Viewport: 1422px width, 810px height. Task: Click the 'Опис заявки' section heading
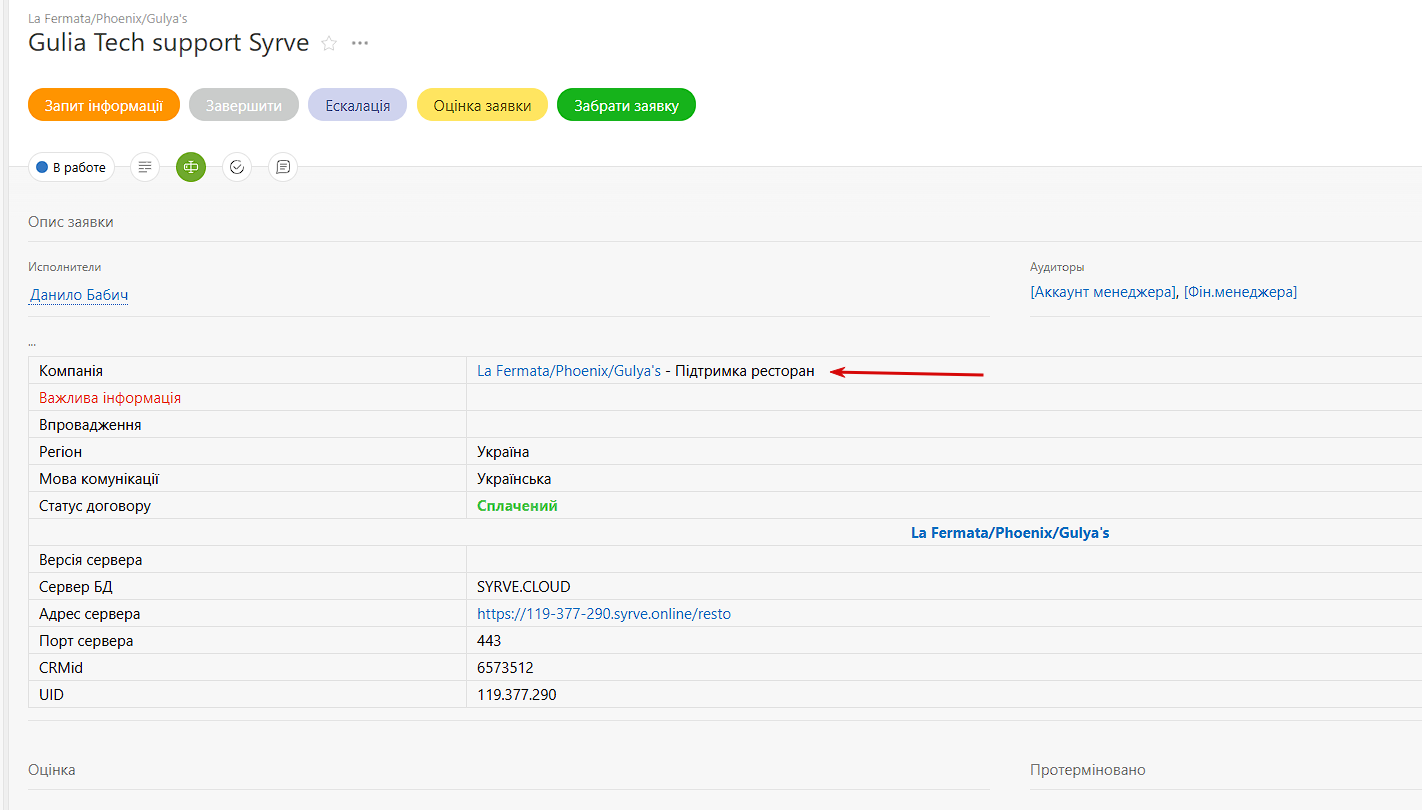(71, 222)
